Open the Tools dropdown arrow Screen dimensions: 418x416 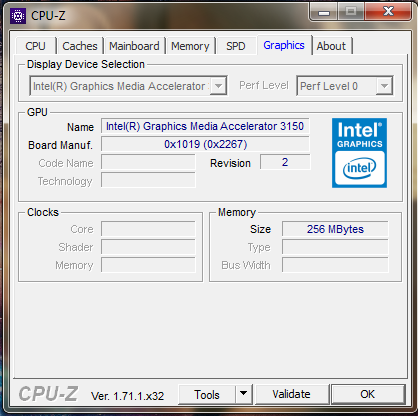[244, 395]
